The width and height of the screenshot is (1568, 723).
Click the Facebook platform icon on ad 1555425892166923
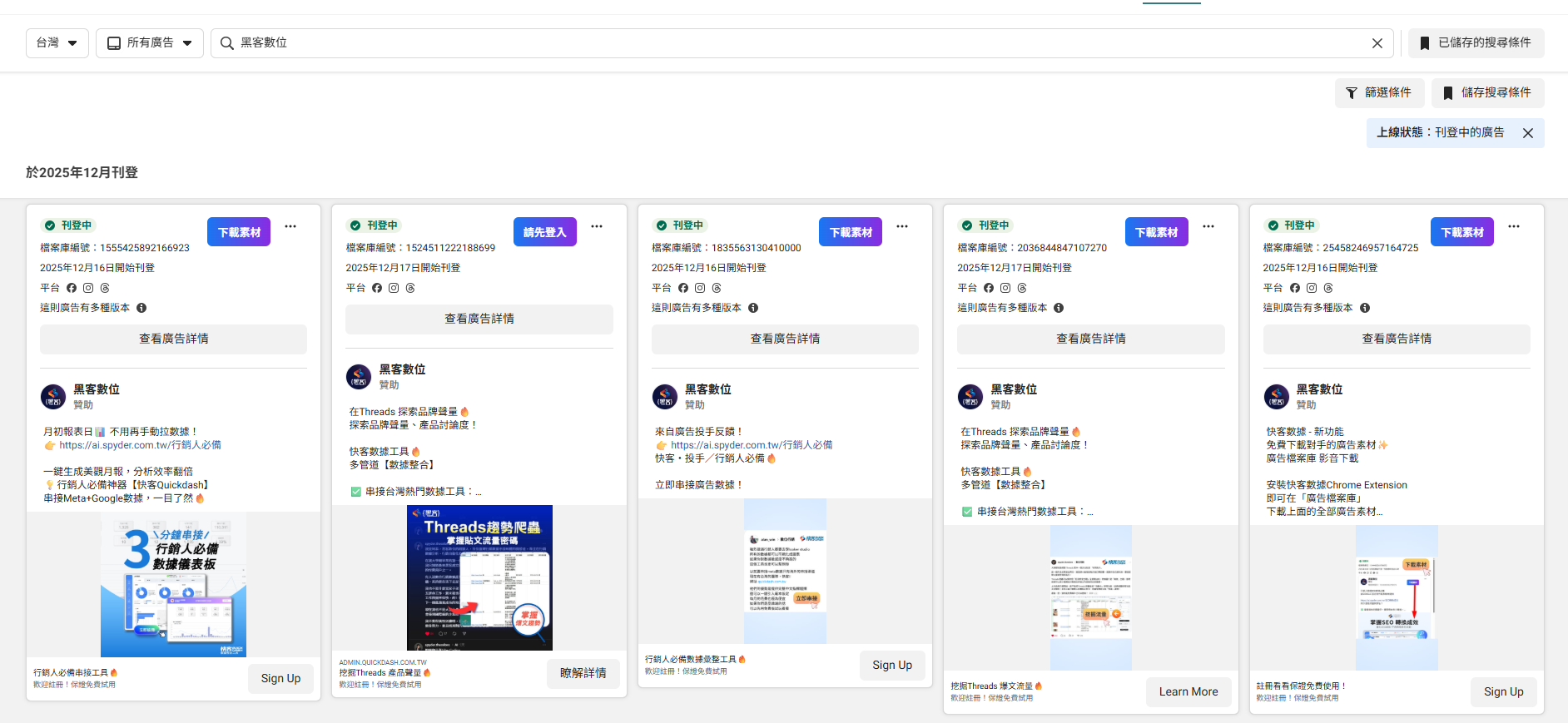72,288
